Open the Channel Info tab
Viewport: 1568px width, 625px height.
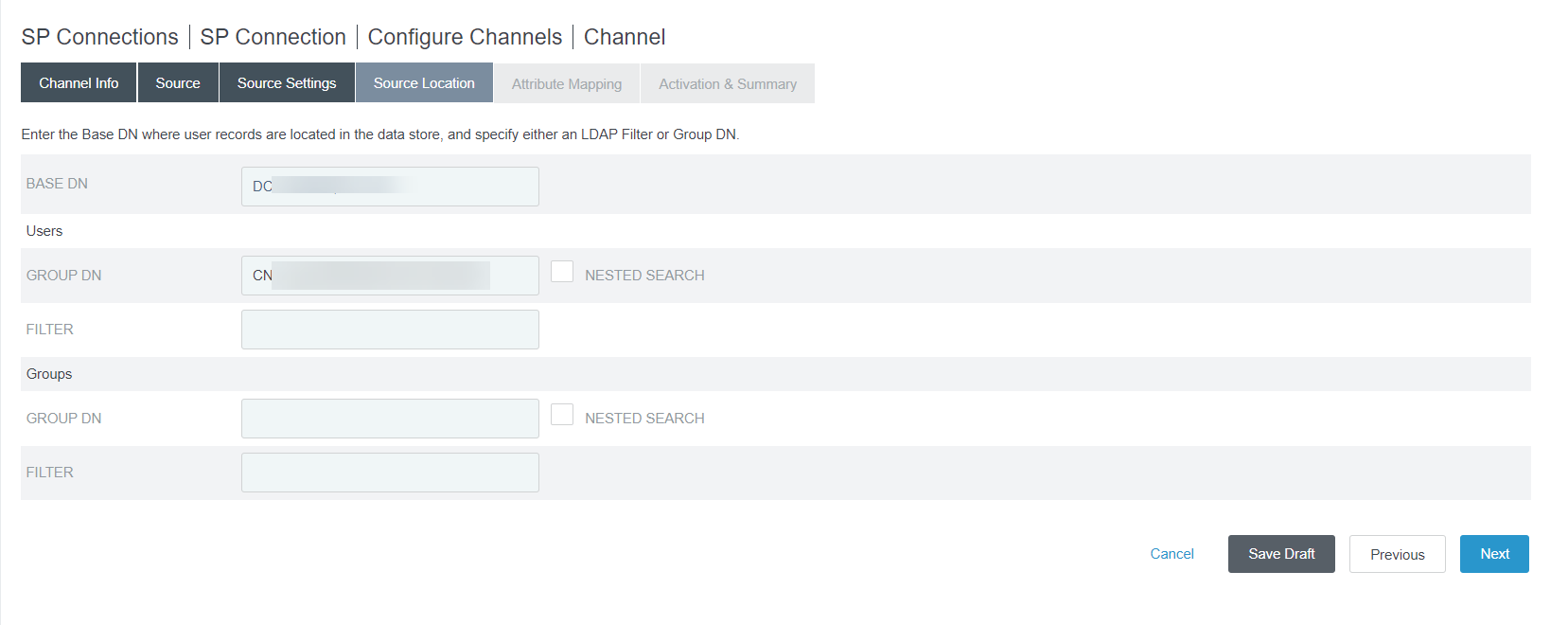coord(79,83)
